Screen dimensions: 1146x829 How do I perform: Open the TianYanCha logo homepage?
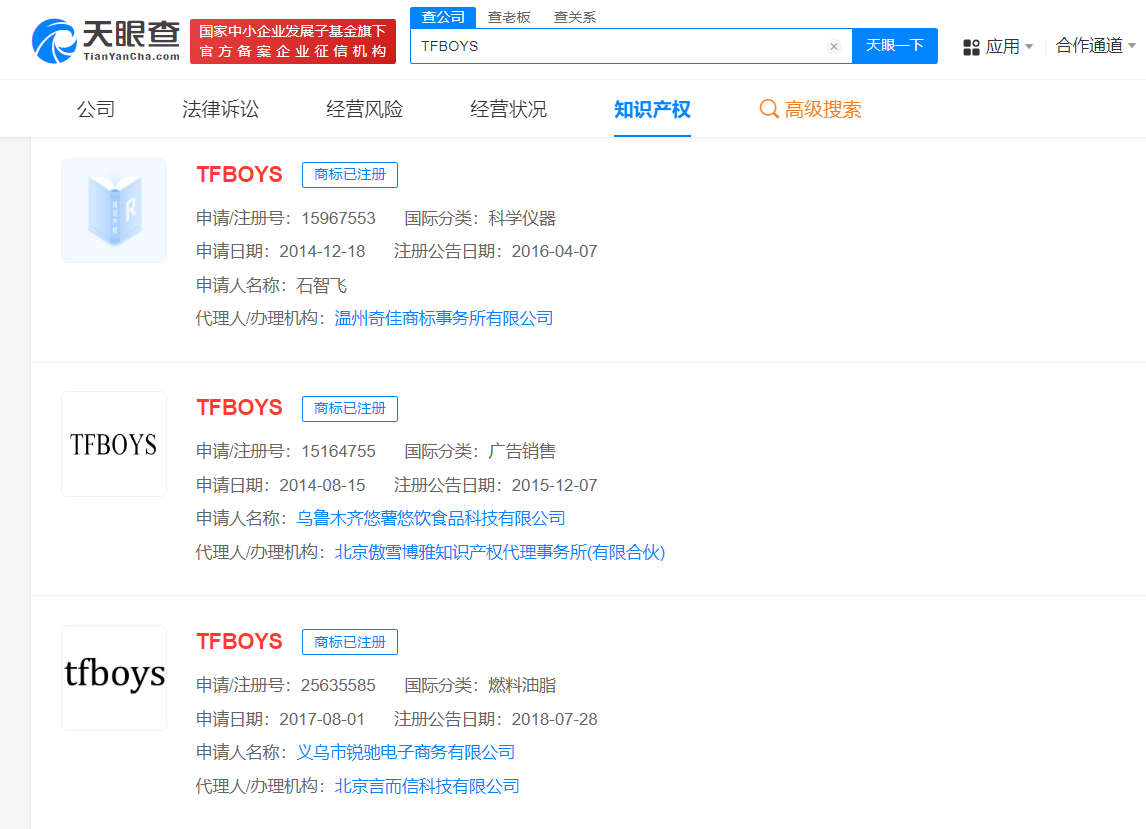(x=107, y=41)
